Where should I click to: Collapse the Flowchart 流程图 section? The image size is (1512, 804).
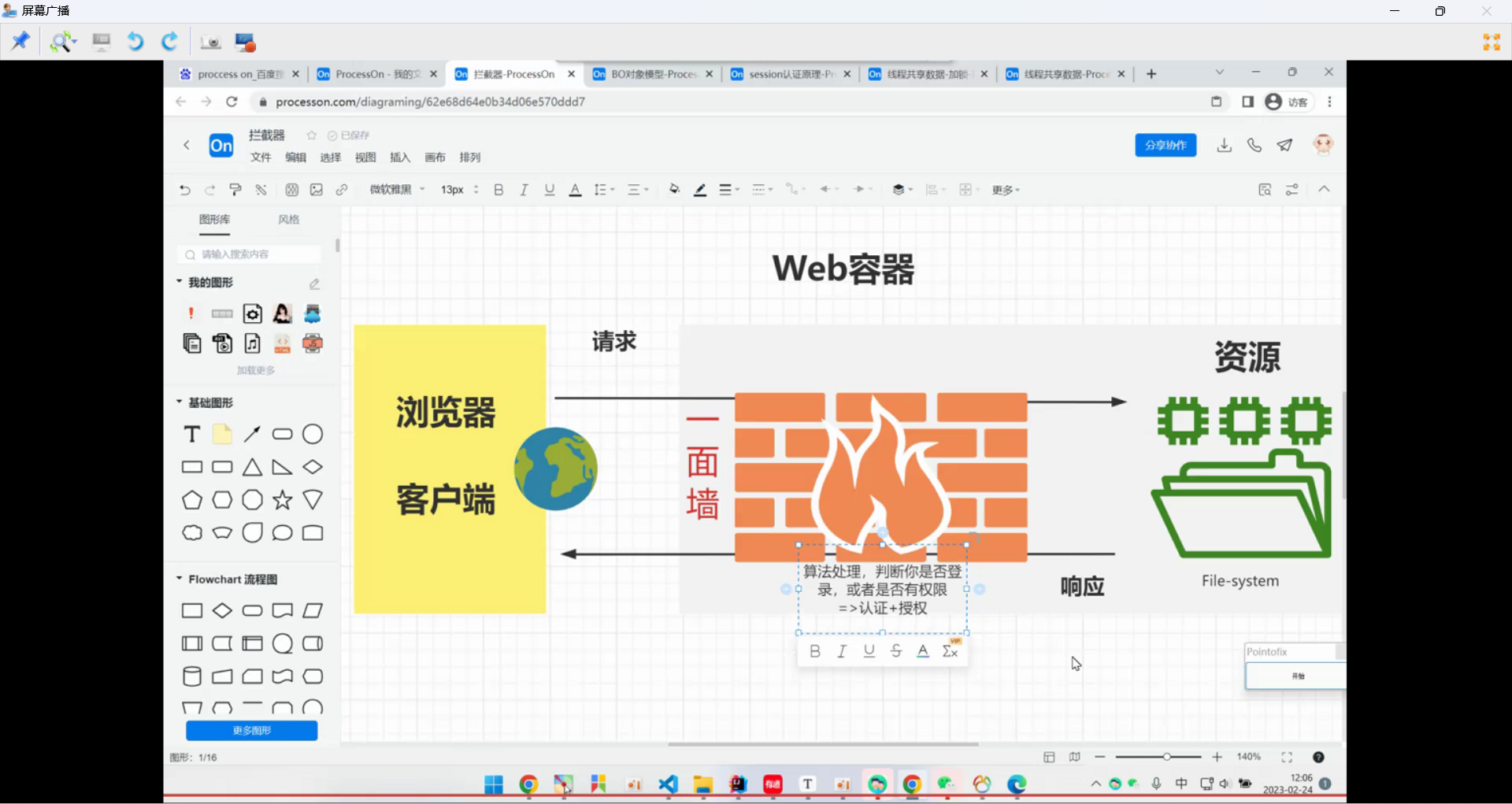coord(180,579)
